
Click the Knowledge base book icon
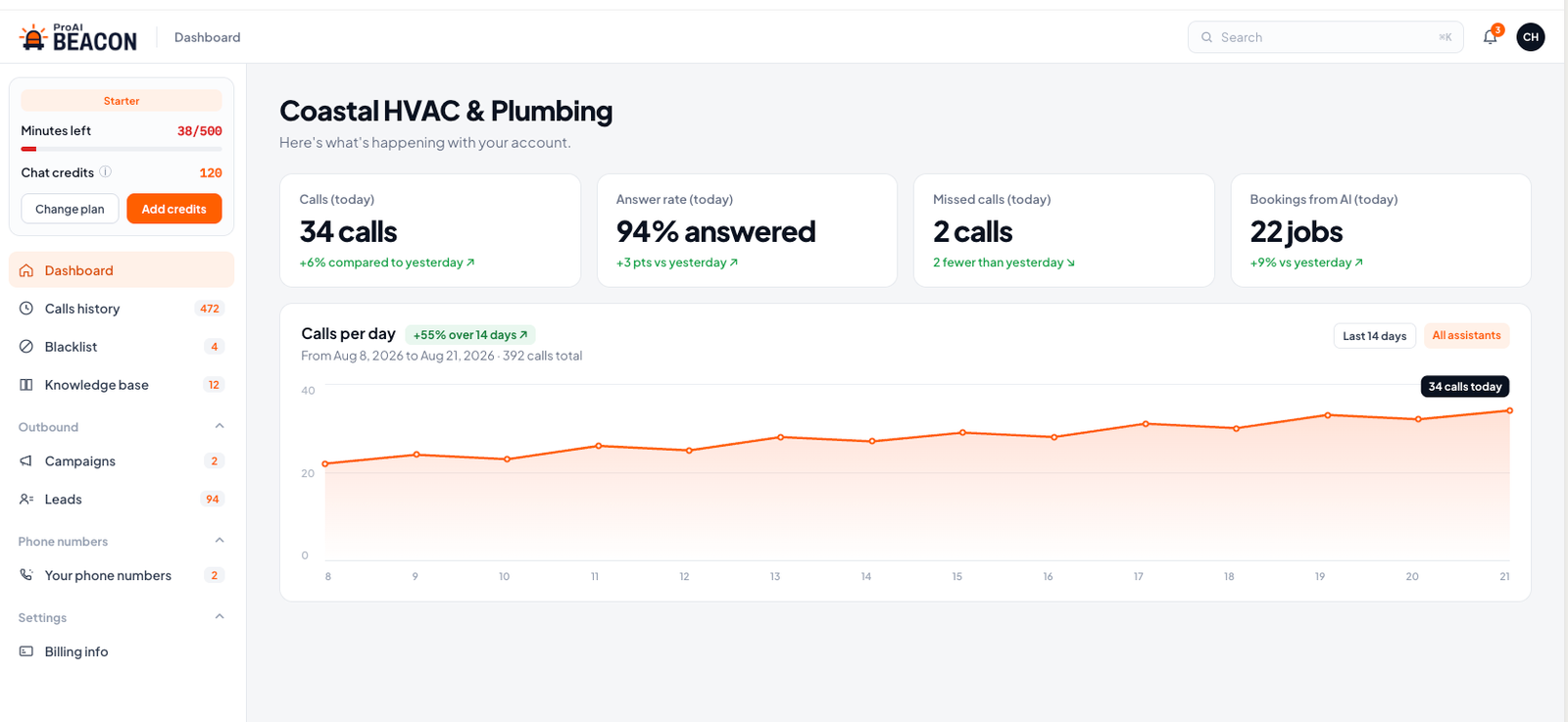coord(26,385)
